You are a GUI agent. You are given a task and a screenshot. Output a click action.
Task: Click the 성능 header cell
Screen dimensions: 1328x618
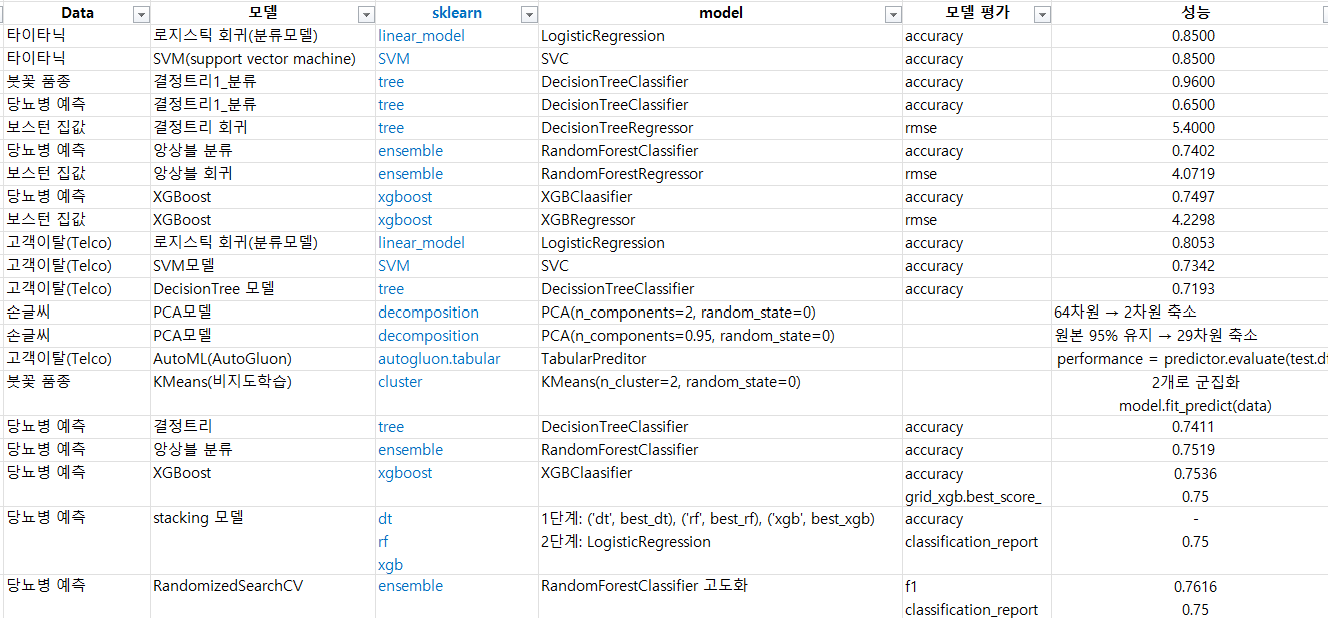[x=1194, y=14]
